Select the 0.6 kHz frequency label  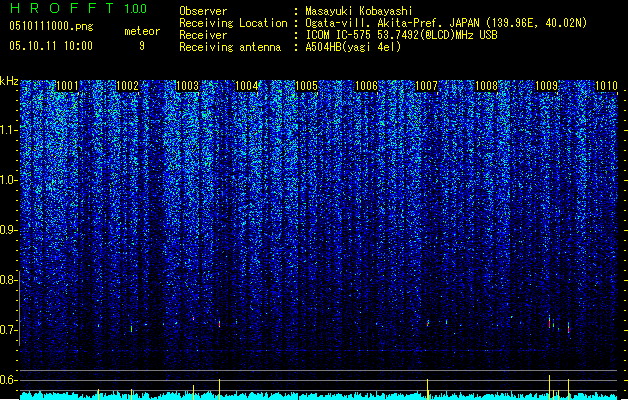tap(8, 380)
